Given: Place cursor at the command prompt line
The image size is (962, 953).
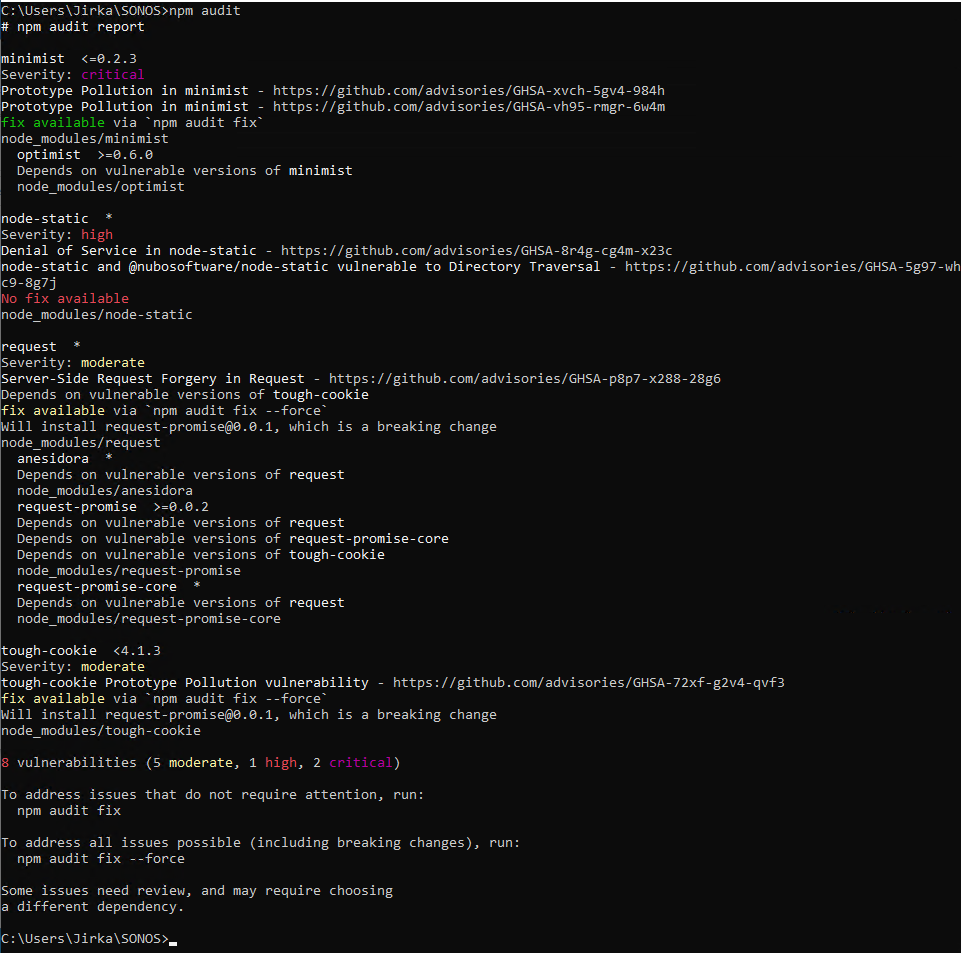Looking at the screenshot, I should pyautogui.click(x=175, y=938).
